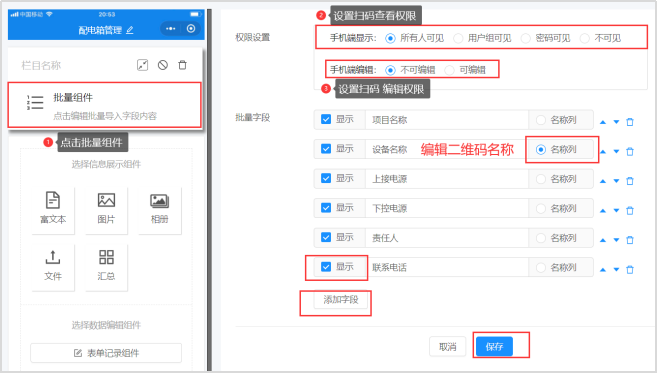Choose 可编辑 for mobile editing
This screenshot has width=657, height=373.
tap(450, 70)
